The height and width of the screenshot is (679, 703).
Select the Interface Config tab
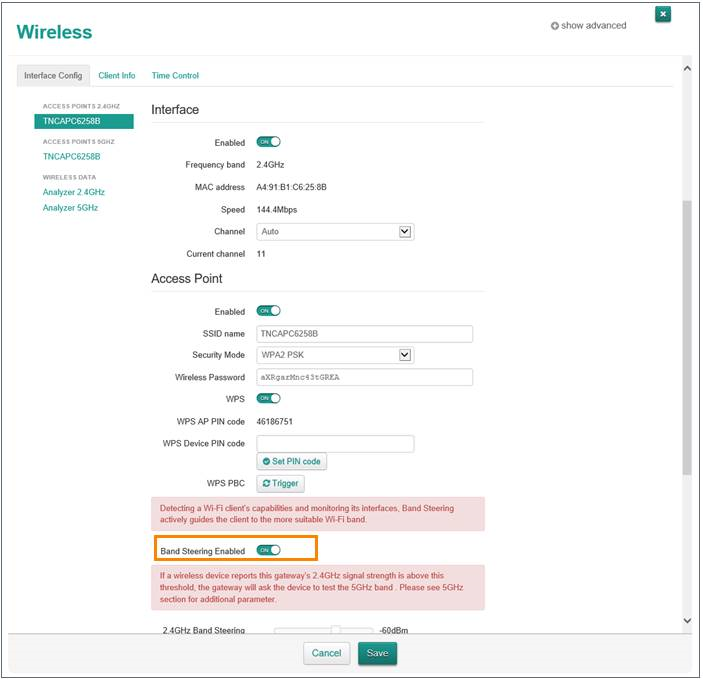pyautogui.click(x=53, y=76)
